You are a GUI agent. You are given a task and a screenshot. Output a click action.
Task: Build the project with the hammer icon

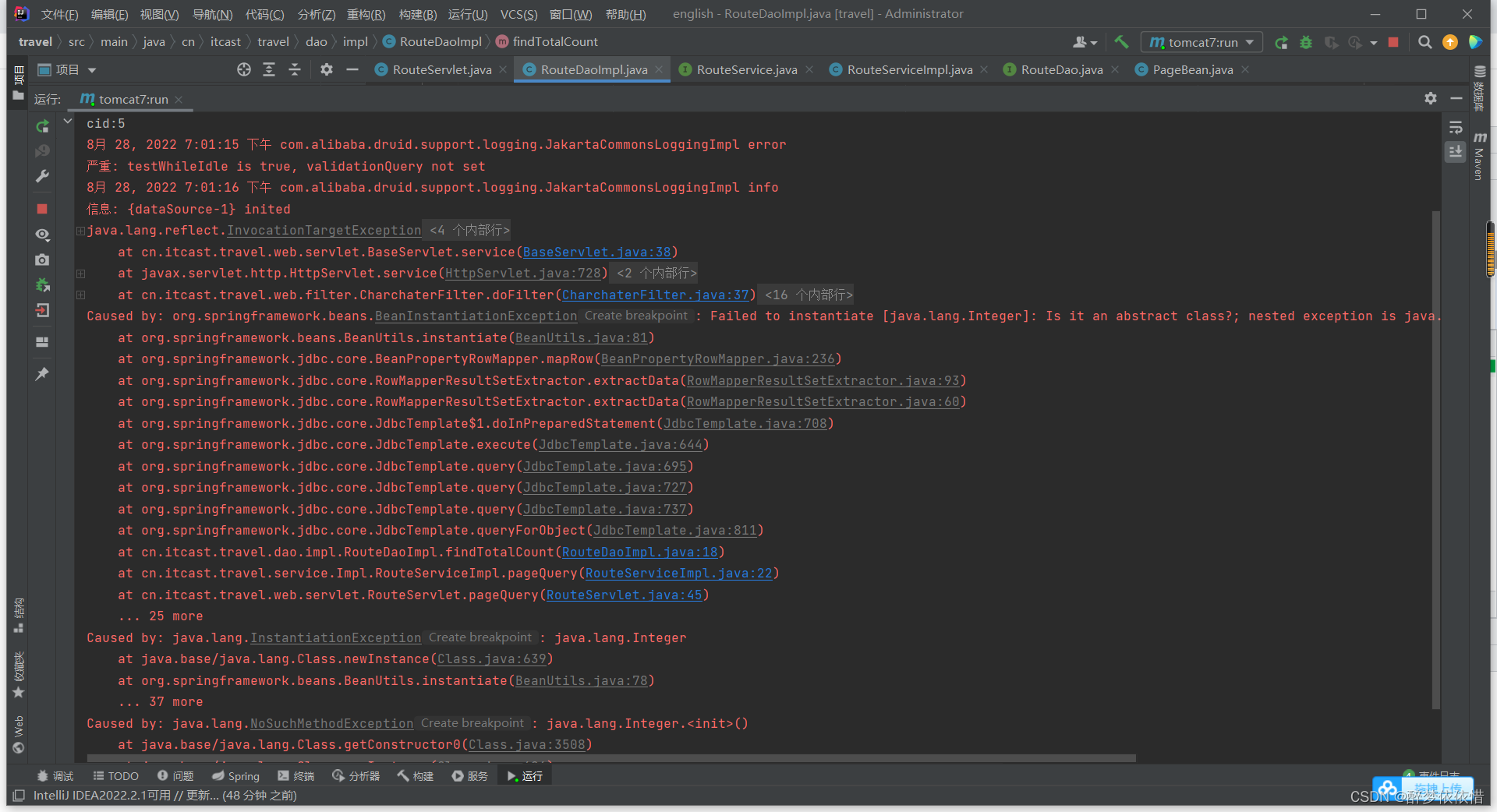[1120, 42]
